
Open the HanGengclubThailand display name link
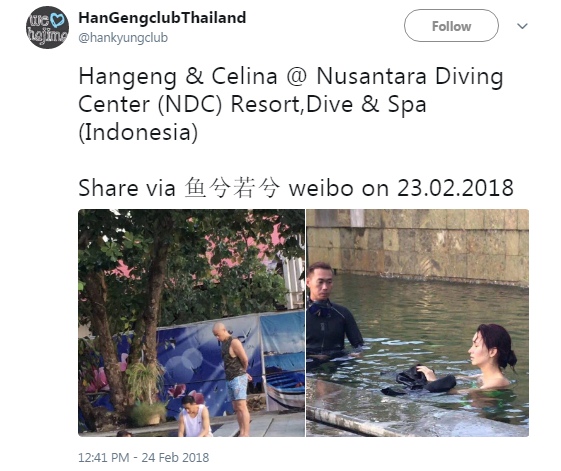point(162,18)
